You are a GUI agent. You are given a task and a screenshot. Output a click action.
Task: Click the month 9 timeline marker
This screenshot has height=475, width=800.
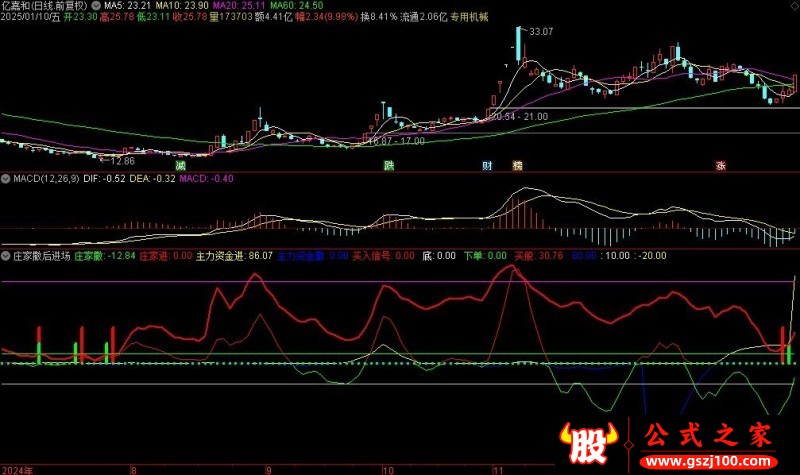coord(268,470)
